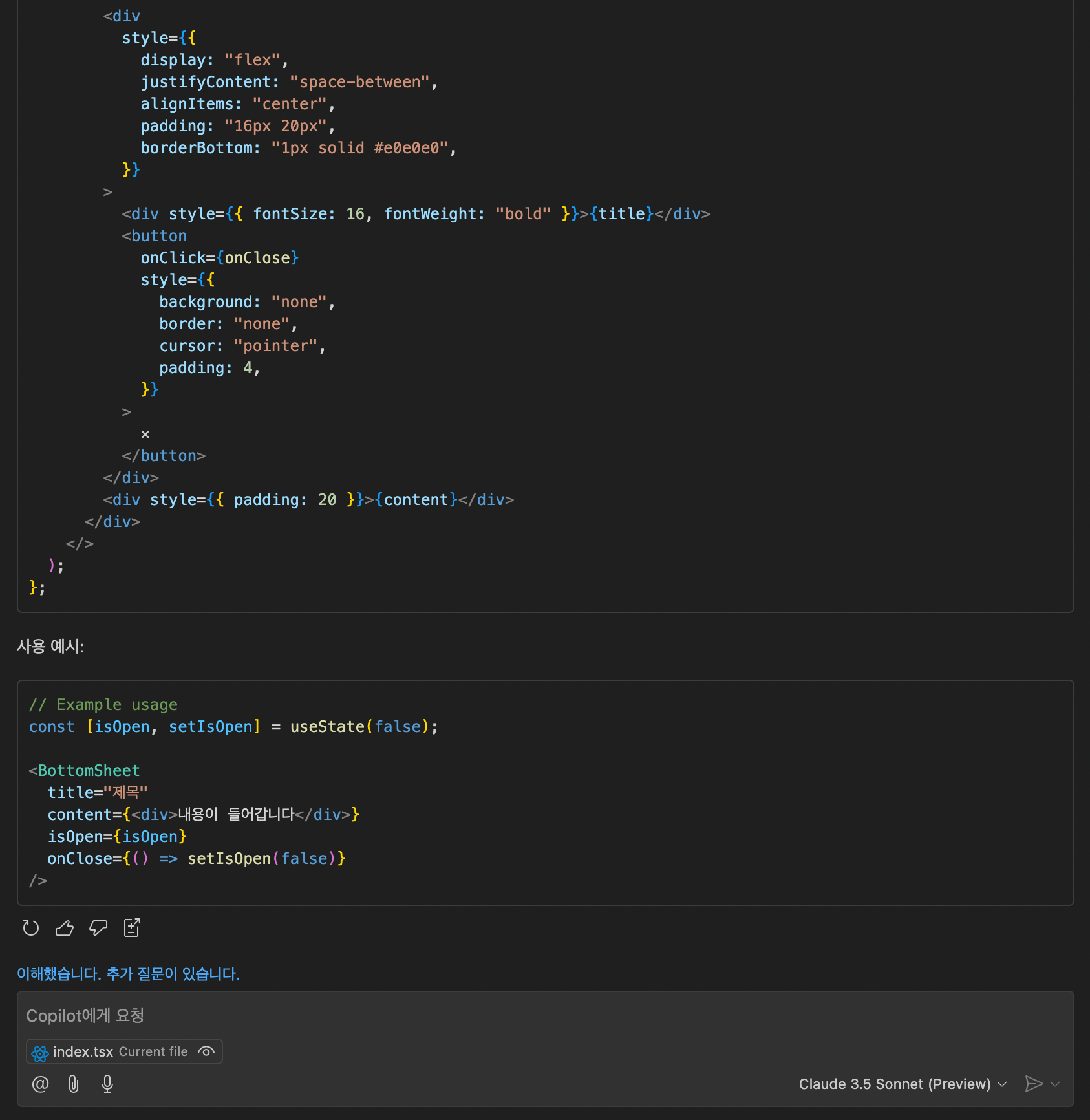This screenshot has height=1120, width=1090.
Task: Open the Claude 3.5 Sonnet model dropdown
Action: tap(903, 1084)
